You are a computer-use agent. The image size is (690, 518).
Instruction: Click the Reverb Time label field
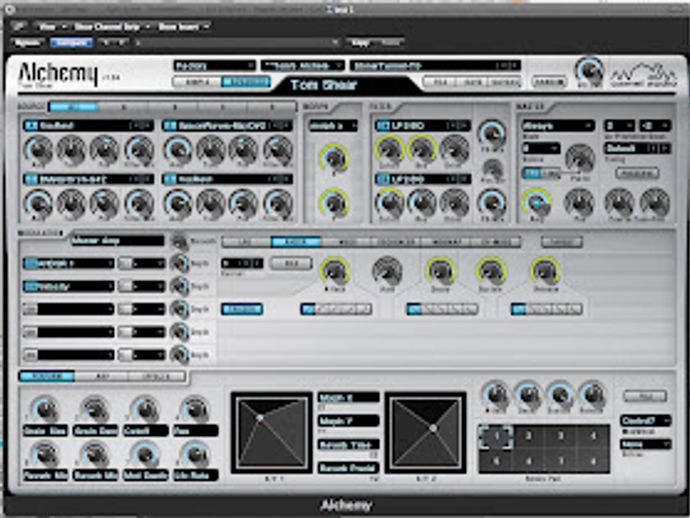point(349,445)
